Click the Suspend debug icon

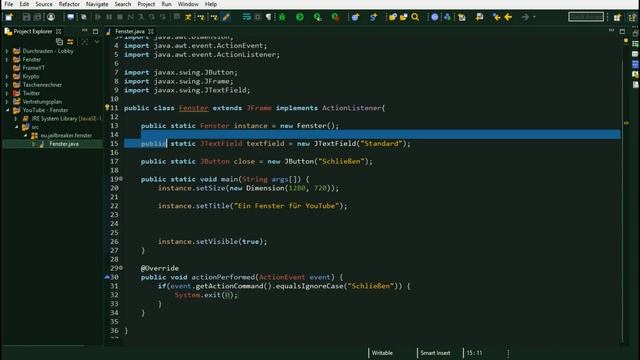(x=109, y=17)
